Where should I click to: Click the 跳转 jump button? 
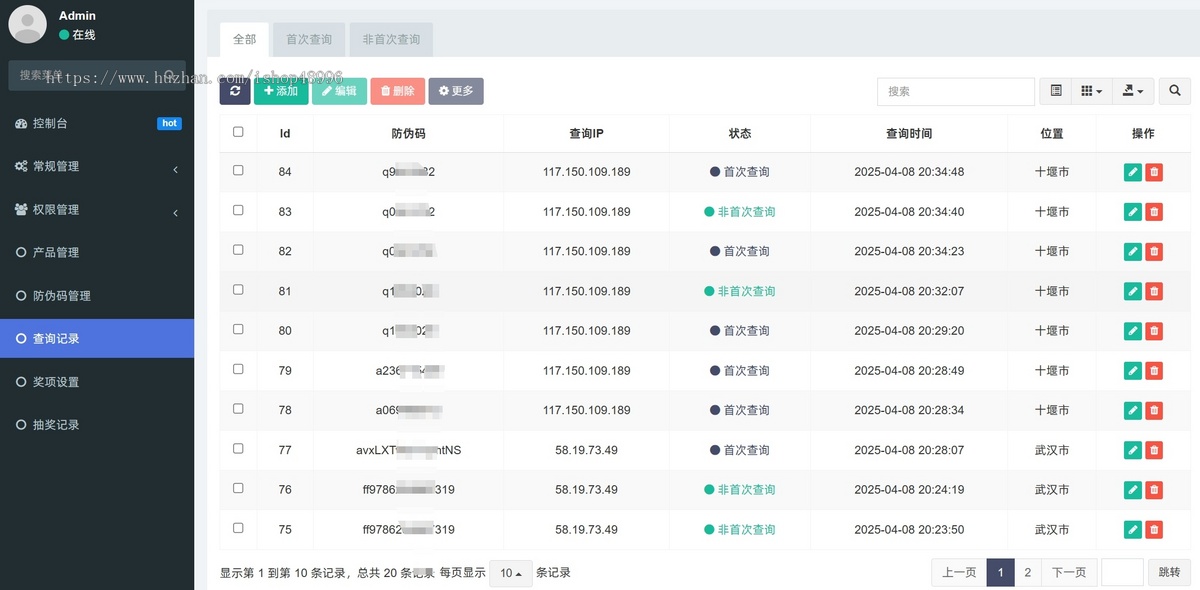(x=1169, y=572)
